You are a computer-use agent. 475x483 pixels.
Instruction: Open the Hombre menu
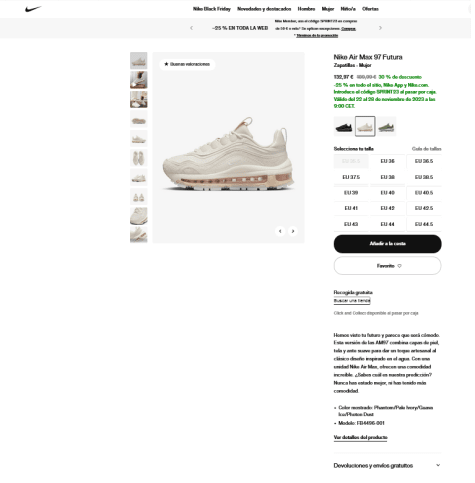coord(306,9)
